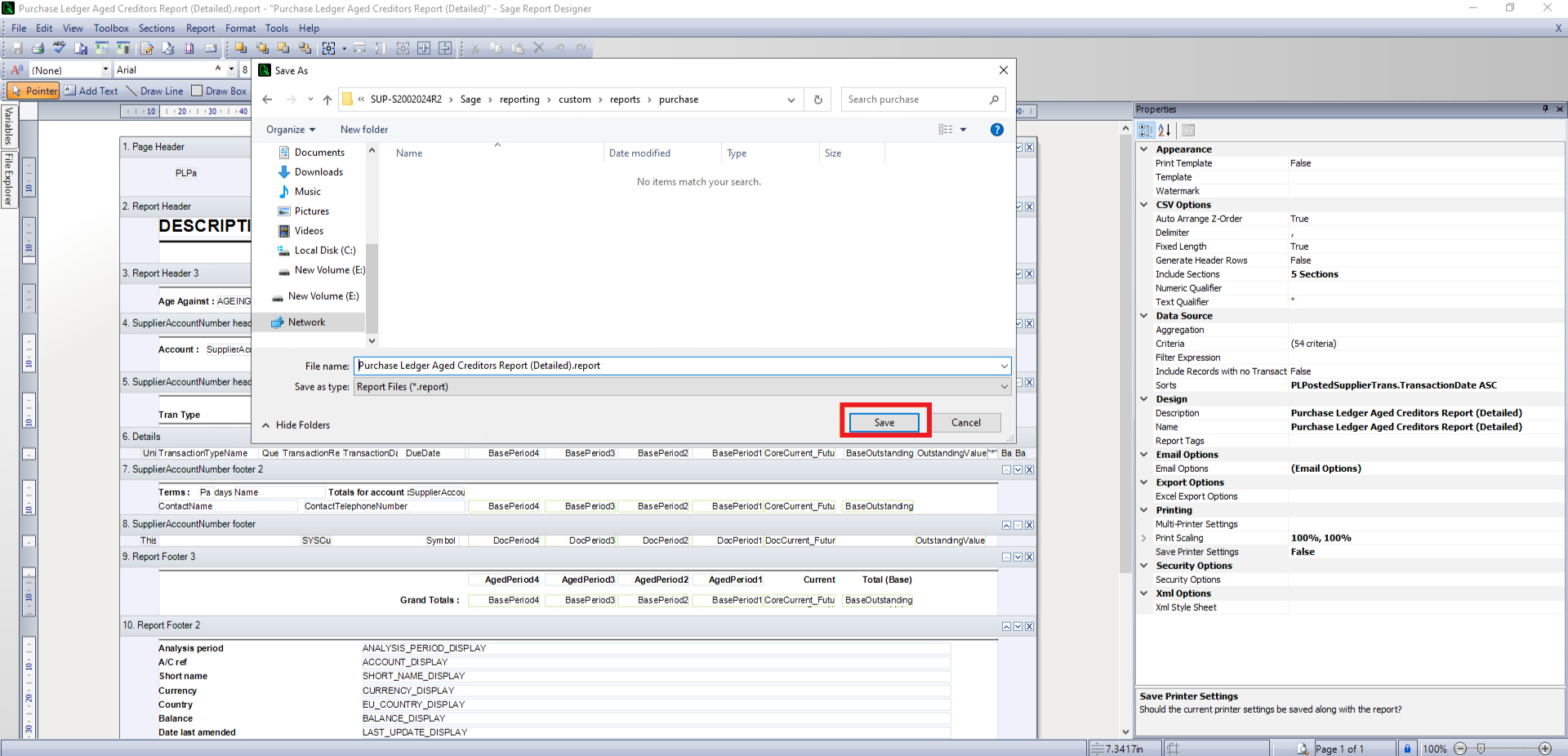The image size is (1568, 756).
Task: Click the Up one level arrow in Save As
Action: [x=327, y=100]
